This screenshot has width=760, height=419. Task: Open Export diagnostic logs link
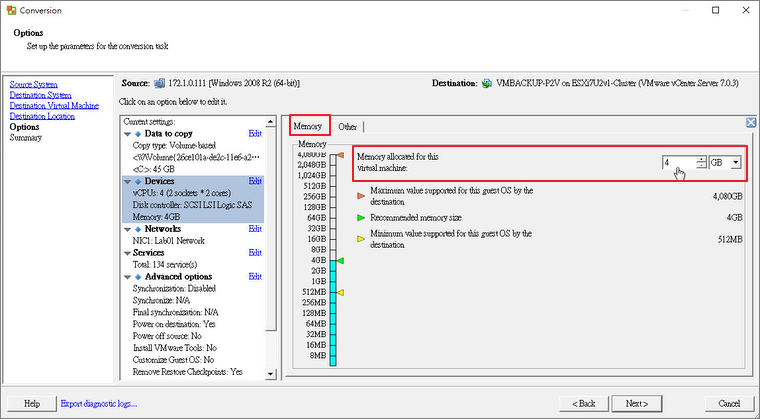tap(99, 403)
